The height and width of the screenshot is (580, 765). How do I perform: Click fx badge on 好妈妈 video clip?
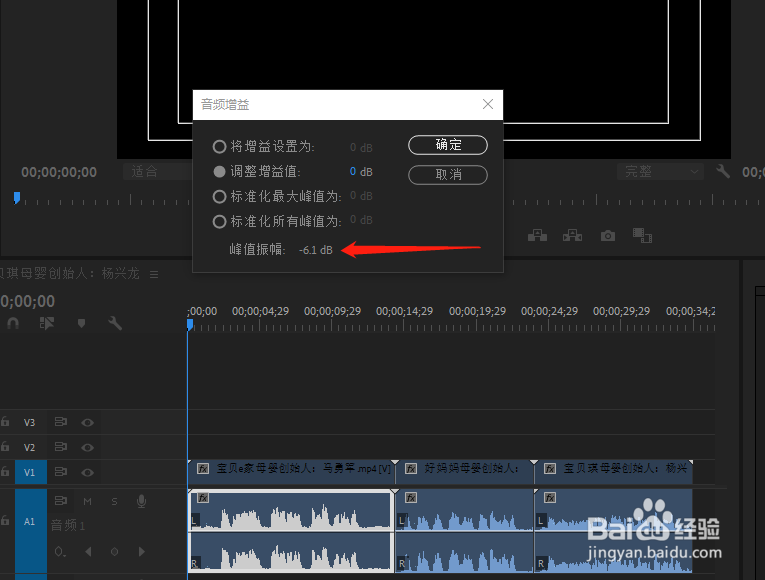[411, 469]
